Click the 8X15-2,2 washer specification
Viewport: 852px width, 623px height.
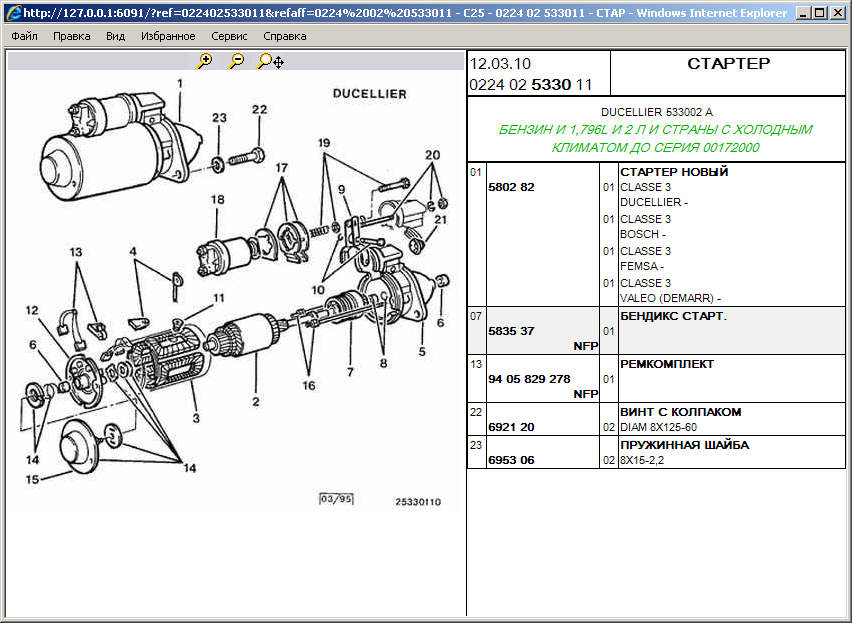tap(642, 461)
